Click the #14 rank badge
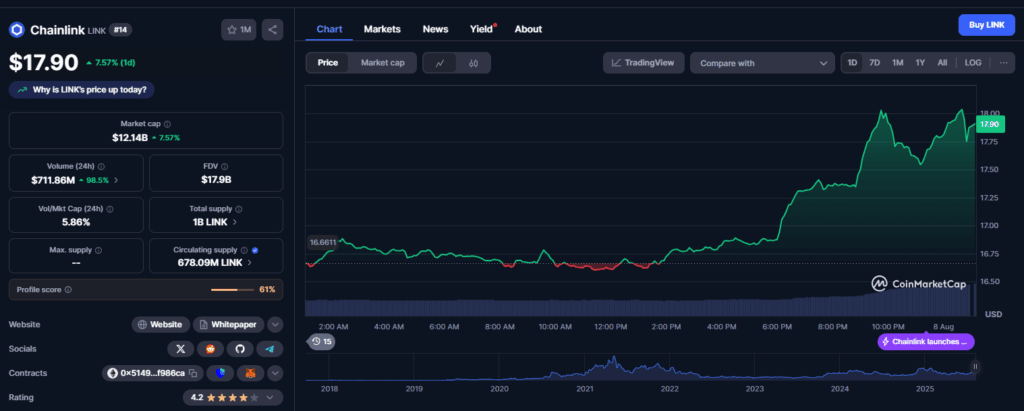 [x=120, y=29]
